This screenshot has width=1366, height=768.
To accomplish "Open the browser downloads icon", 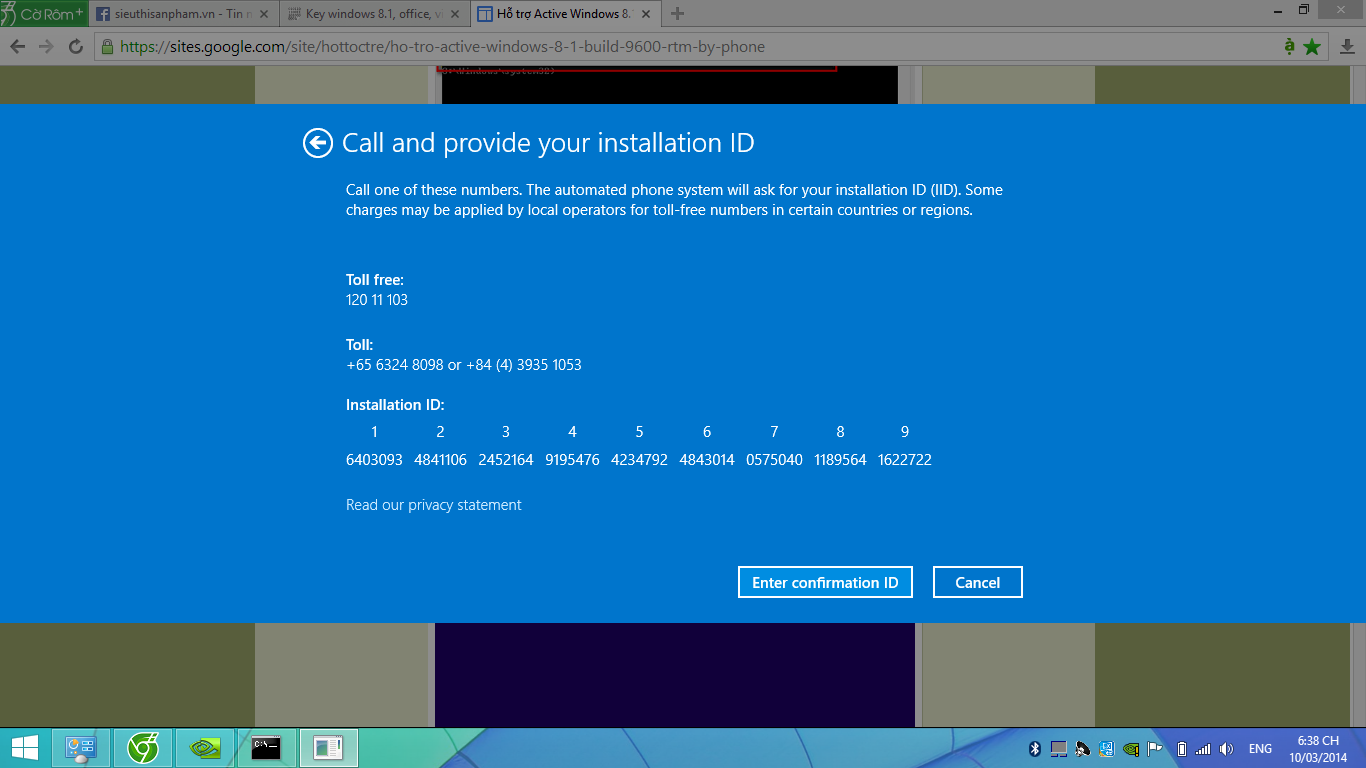I will pyautogui.click(x=1347, y=47).
